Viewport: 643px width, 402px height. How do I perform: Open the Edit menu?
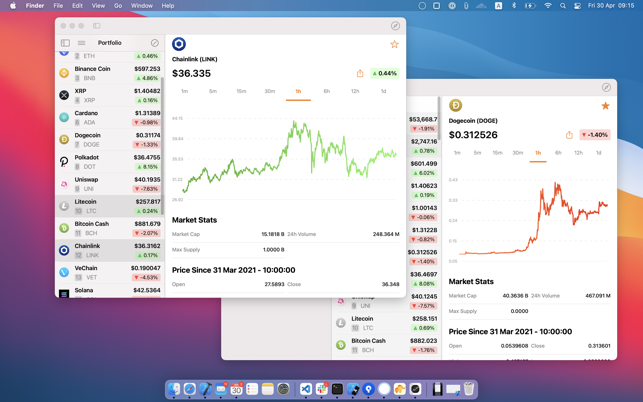tap(78, 6)
